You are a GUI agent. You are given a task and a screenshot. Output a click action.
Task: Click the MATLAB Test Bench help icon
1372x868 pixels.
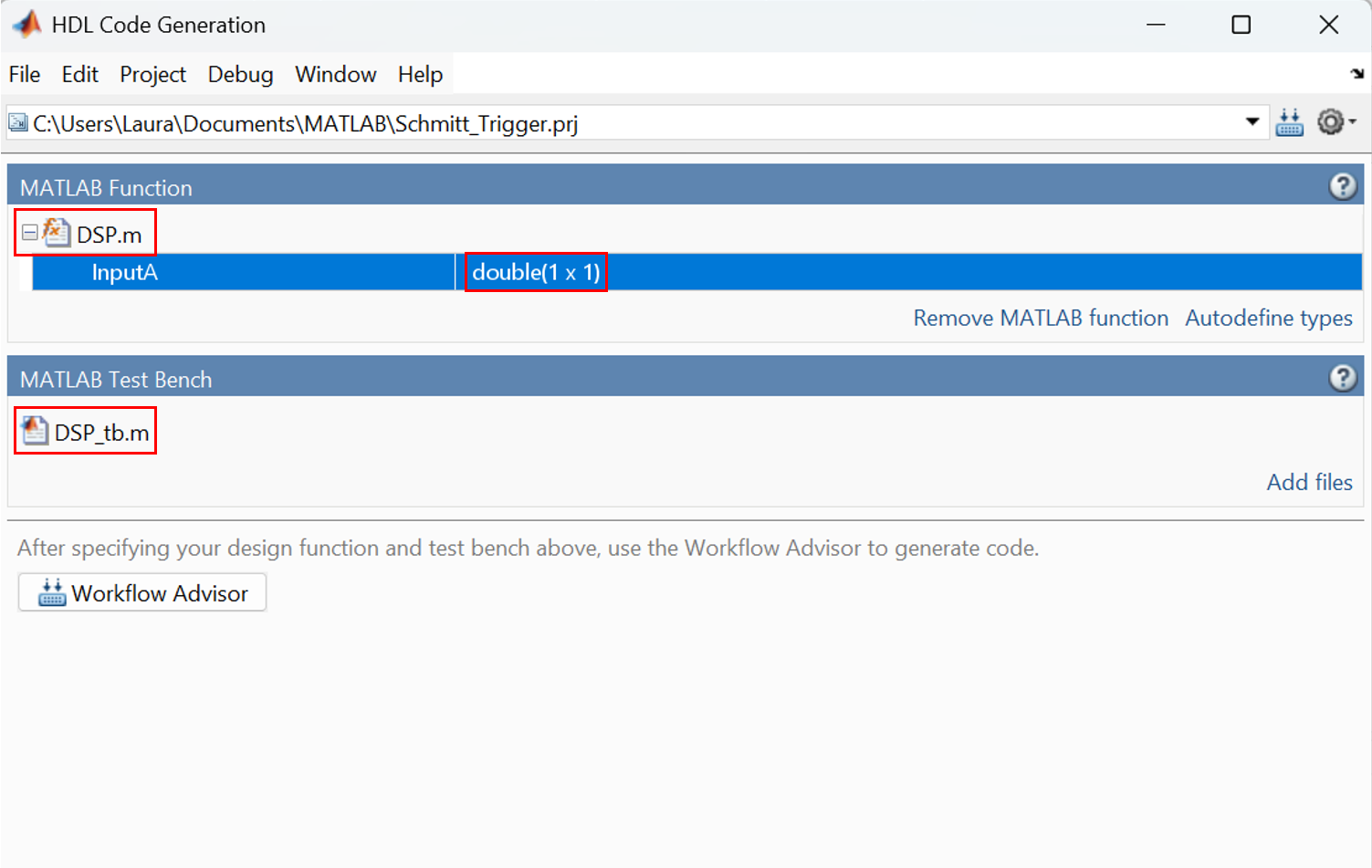(1343, 378)
